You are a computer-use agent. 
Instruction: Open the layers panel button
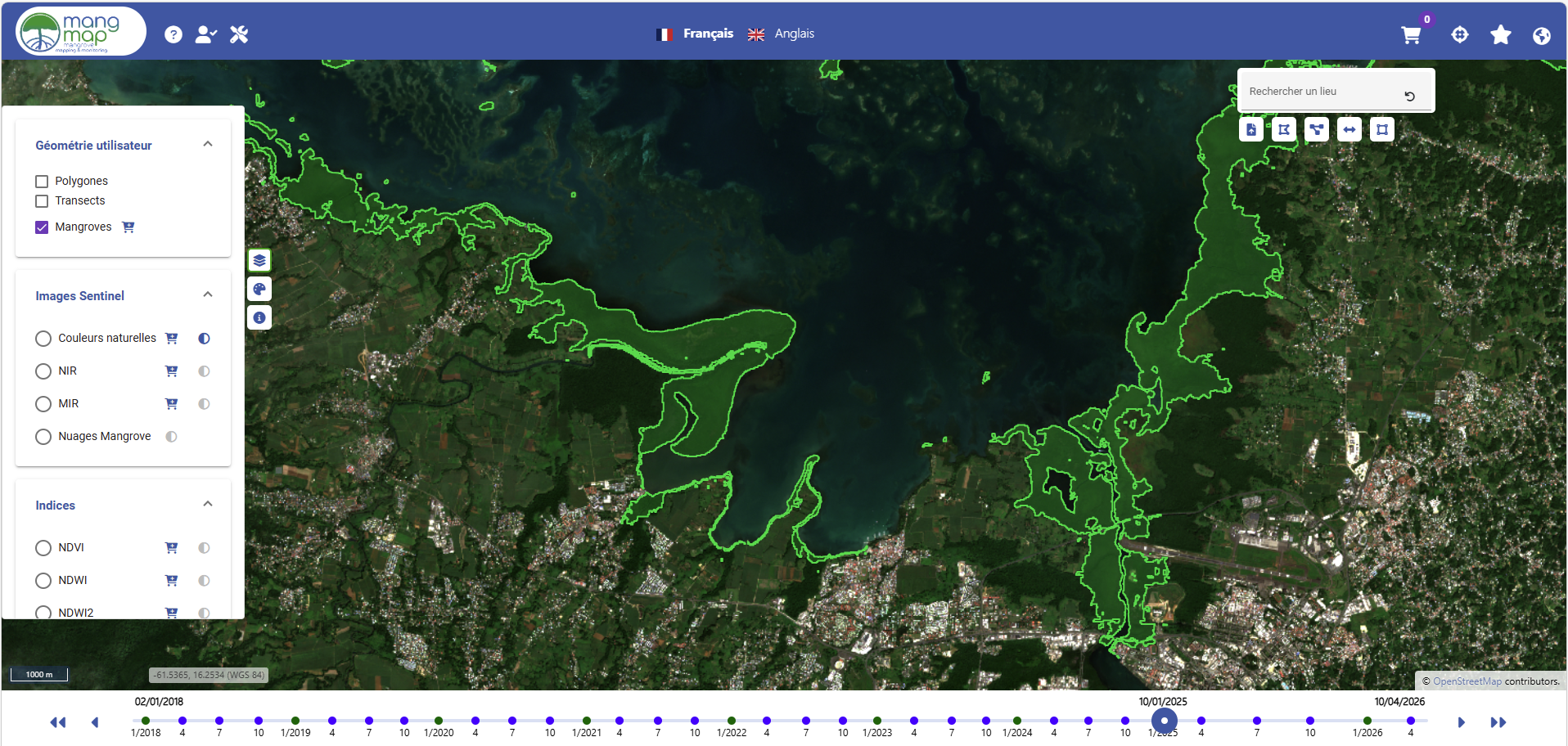pos(259,260)
